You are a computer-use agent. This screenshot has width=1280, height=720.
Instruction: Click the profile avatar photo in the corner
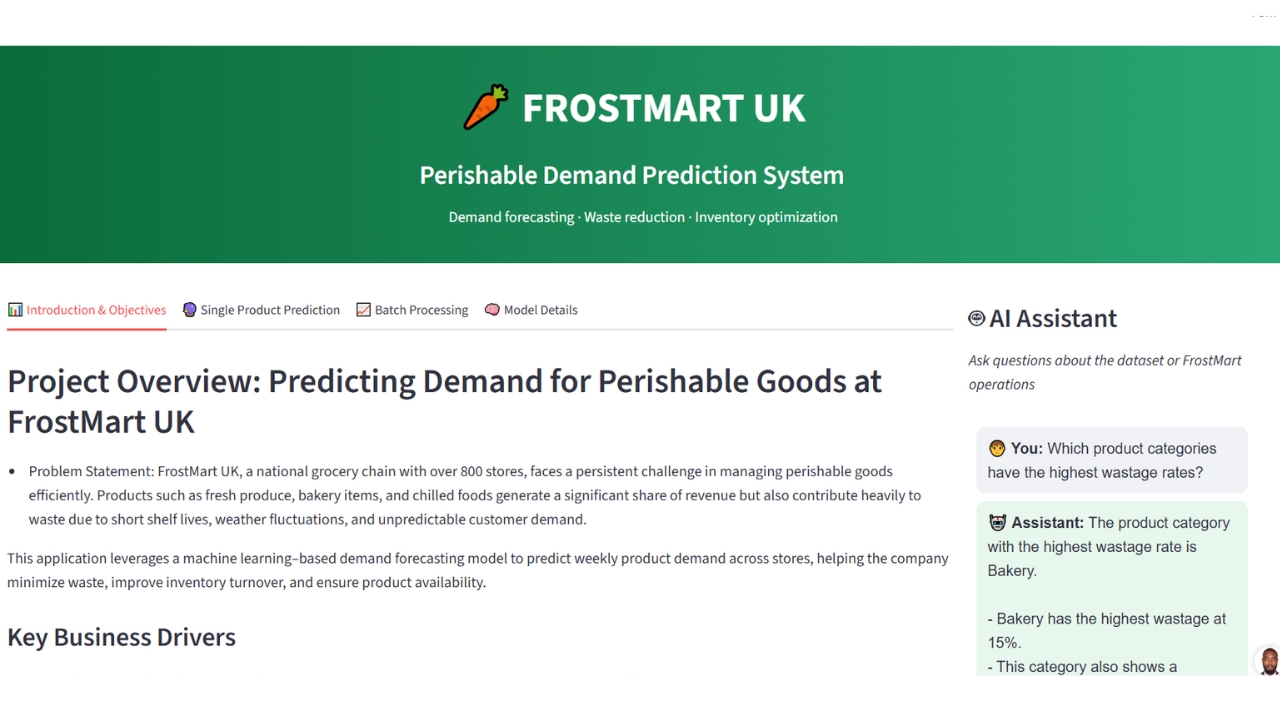click(x=1268, y=662)
